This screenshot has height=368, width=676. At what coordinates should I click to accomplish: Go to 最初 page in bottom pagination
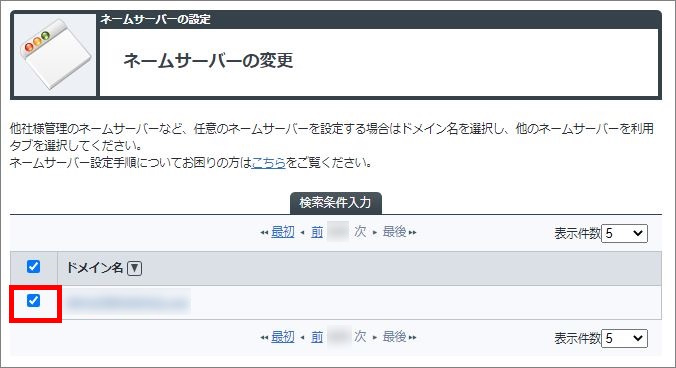(x=283, y=337)
